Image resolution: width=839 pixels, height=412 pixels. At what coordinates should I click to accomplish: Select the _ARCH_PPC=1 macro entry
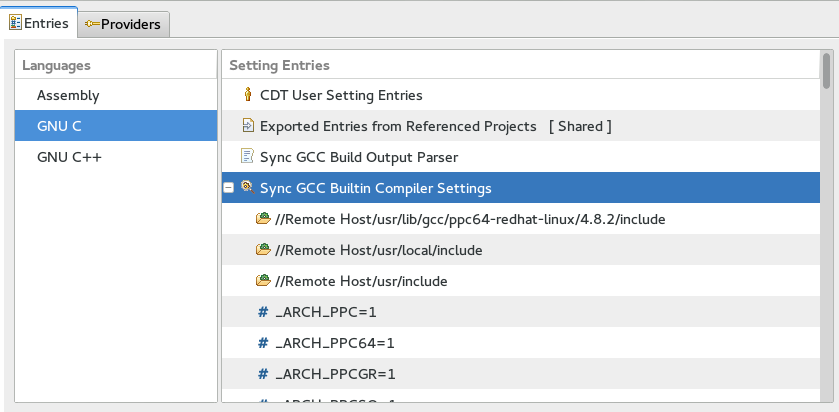(521, 312)
